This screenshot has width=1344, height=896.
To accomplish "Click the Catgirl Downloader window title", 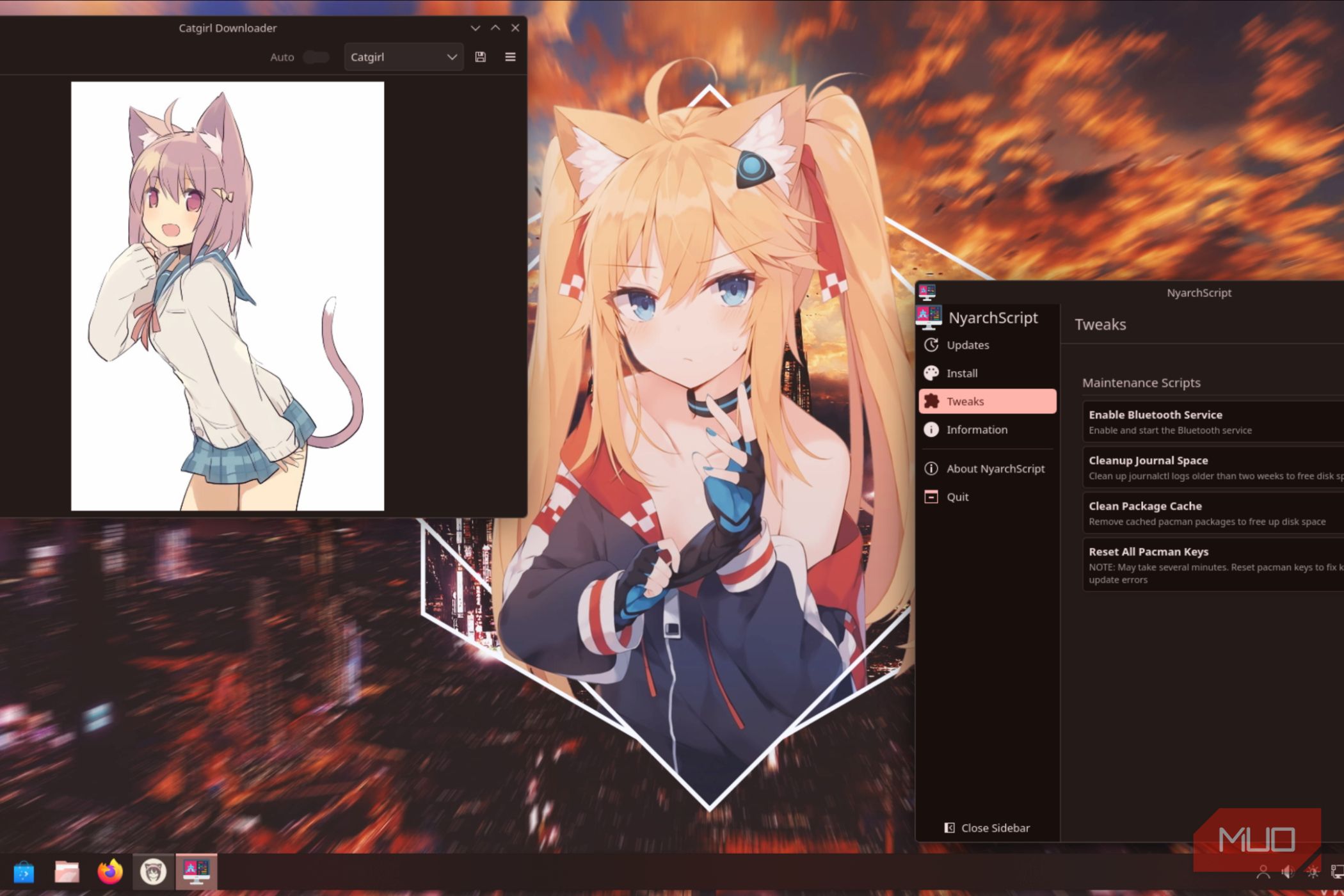I will [x=227, y=28].
